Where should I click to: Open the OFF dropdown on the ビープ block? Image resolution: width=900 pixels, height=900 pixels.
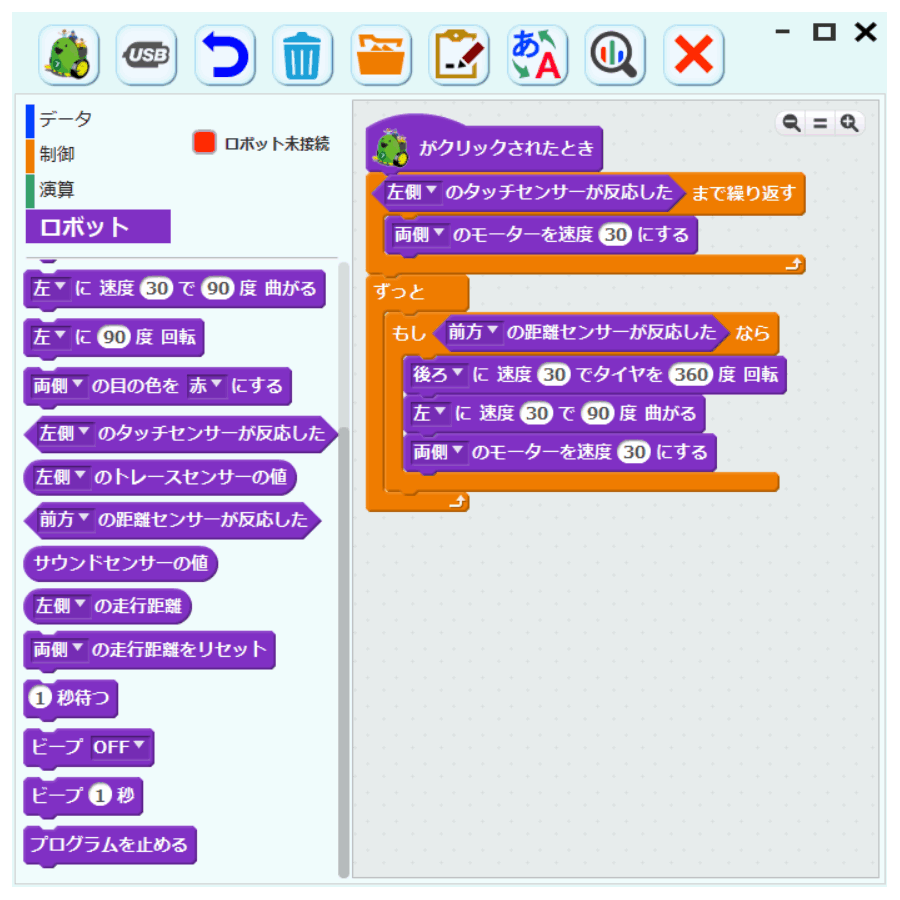click(119, 747)
